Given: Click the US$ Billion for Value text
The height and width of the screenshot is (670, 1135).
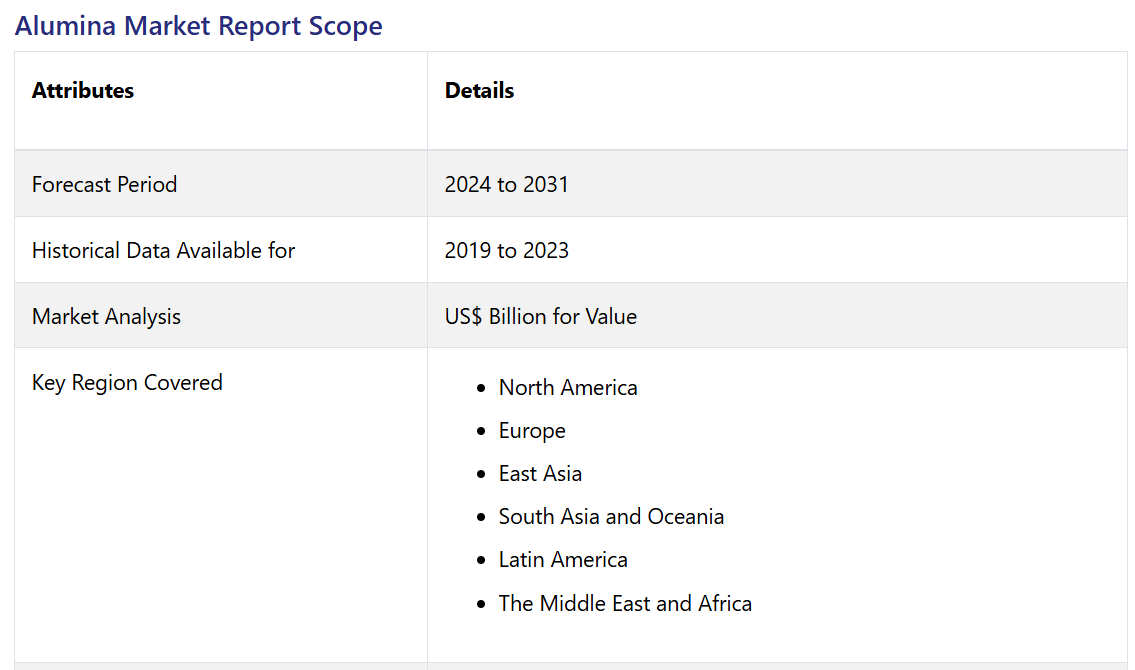Looking at the screenshot, I should 540,316.
